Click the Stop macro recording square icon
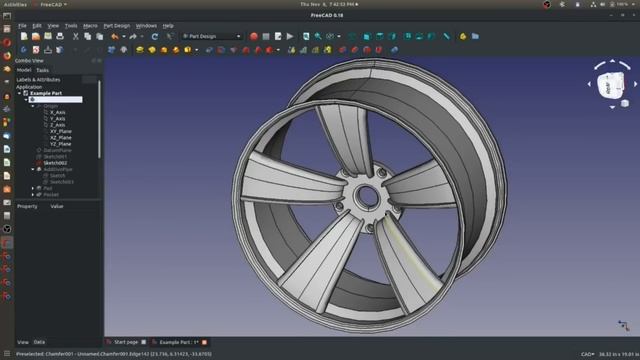The width and height of the screenshot is (640, 360). coord(266,36)
